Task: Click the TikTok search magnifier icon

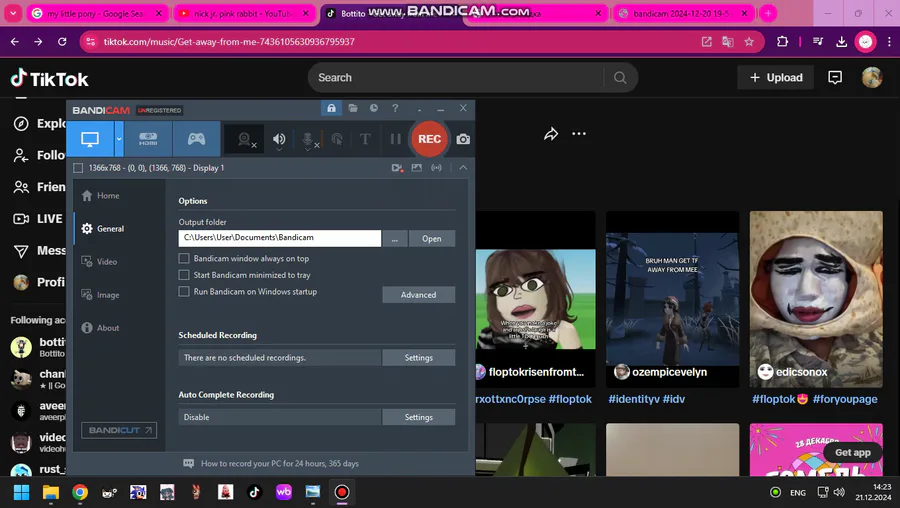Action: pyautogui.click(x=620, y=77)
